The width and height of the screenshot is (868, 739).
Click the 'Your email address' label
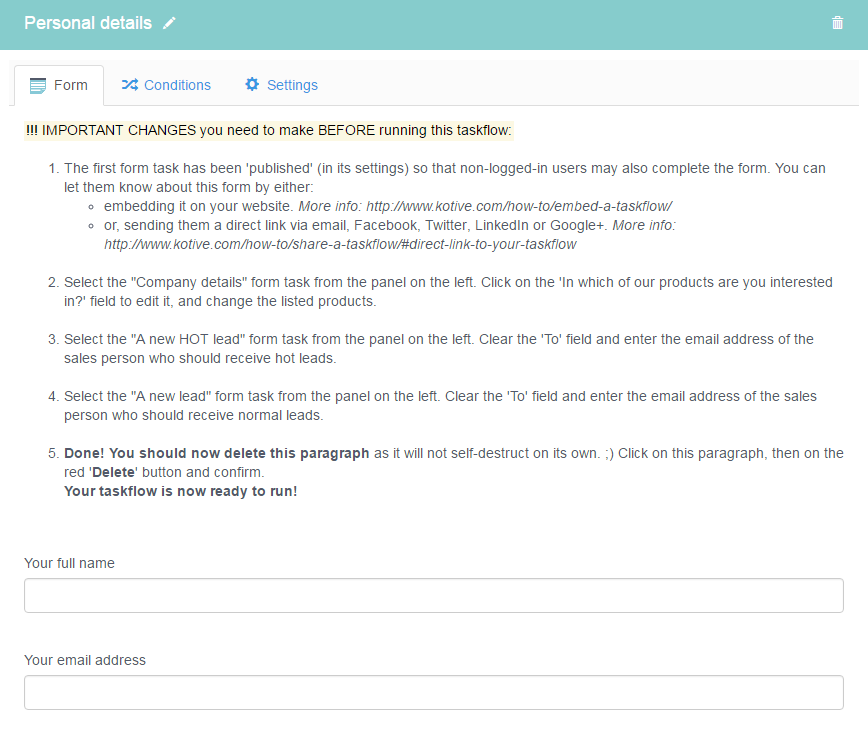[x=85, y=660]
